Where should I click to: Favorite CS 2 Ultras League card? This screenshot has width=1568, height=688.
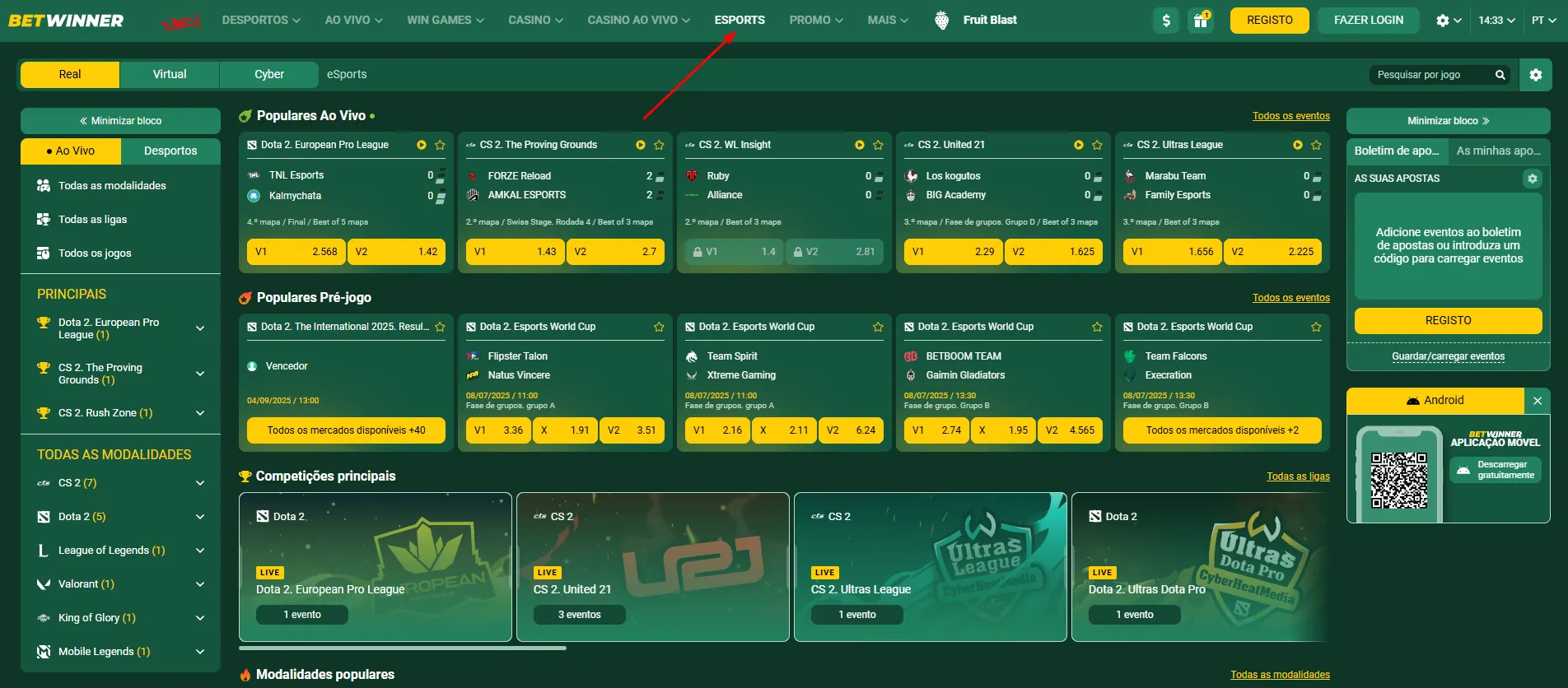point(1317,145)
